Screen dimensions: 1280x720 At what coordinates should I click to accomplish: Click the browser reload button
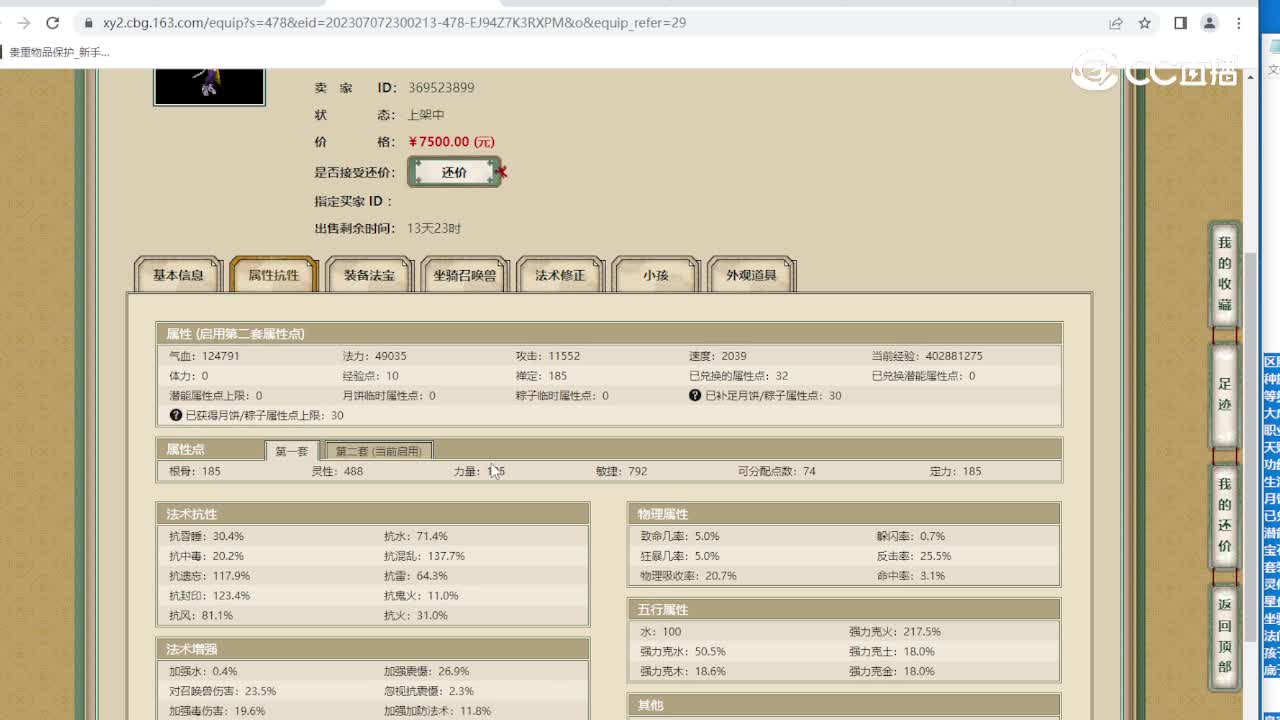click(53, 23)
